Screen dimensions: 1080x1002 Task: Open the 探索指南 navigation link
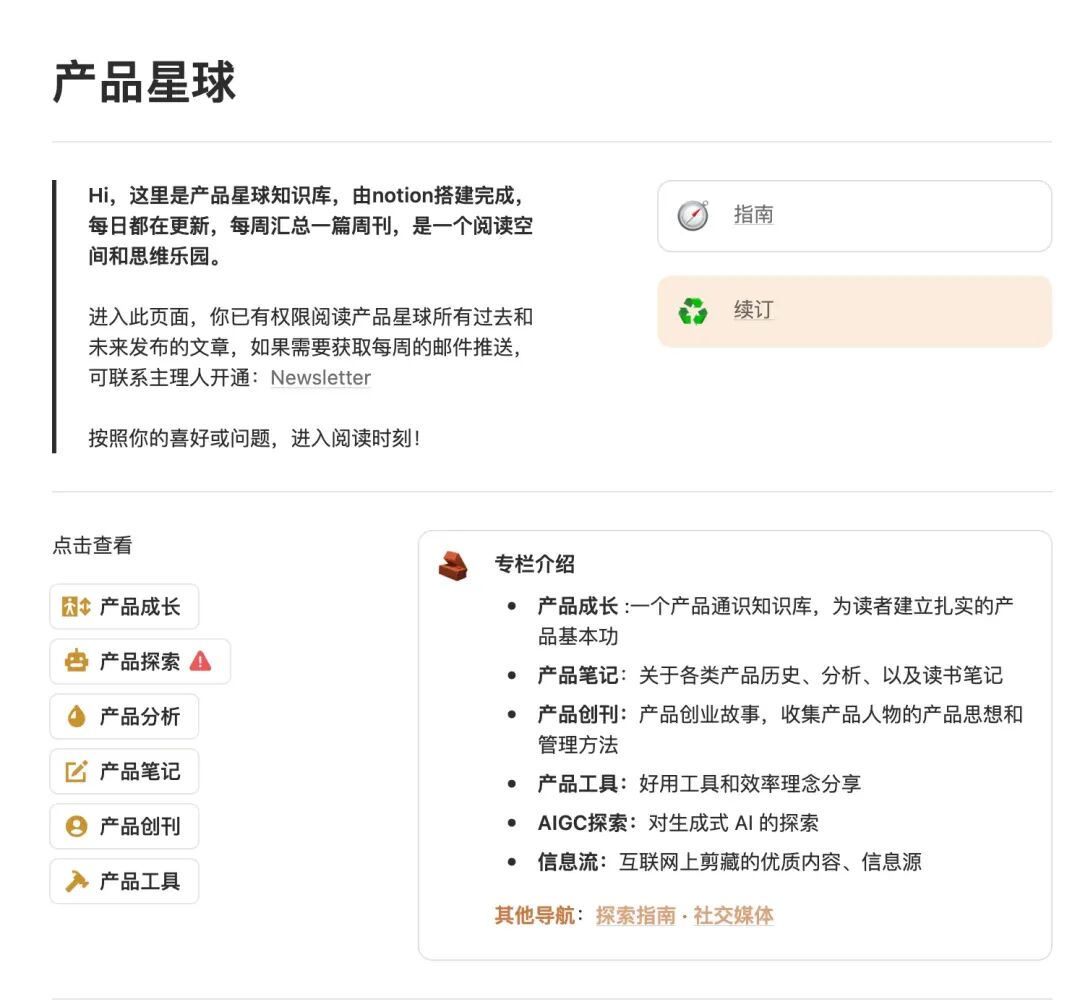(x=635, y=916)
